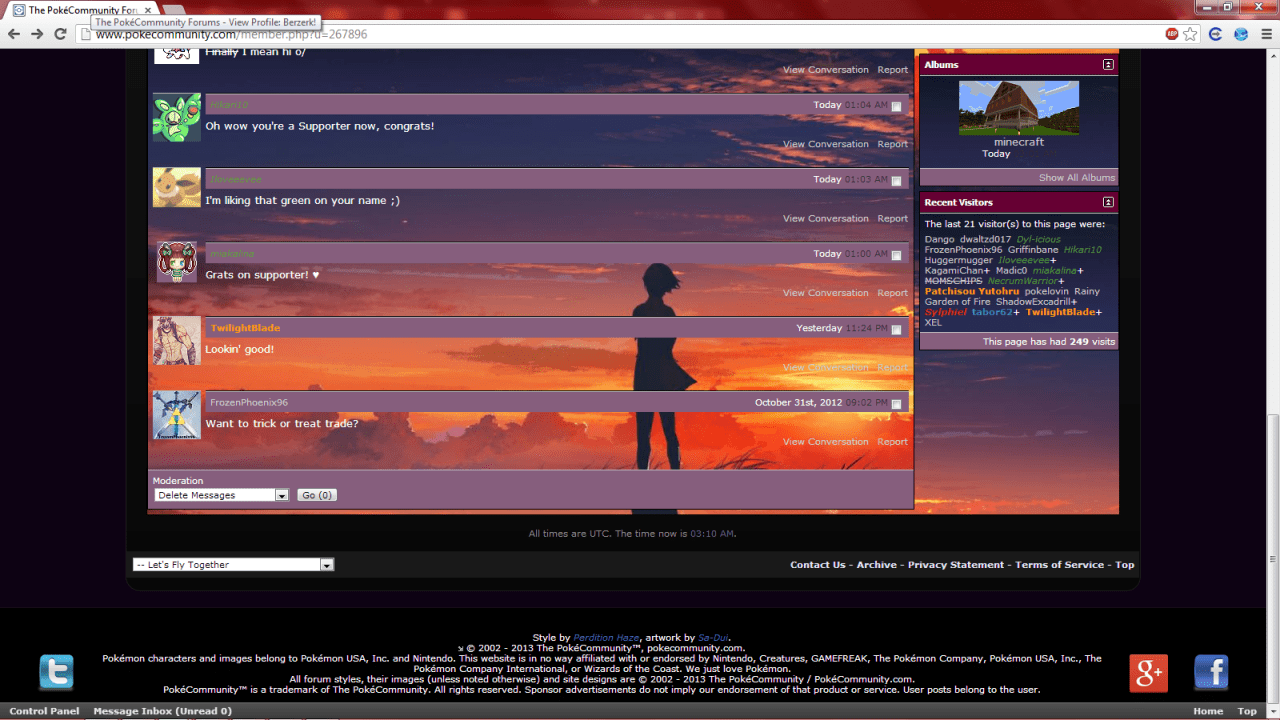The height and width of the screenshot is (720, 1280).
Task: Click Top in the bottom bar
Action: [x=1247, y=711]
